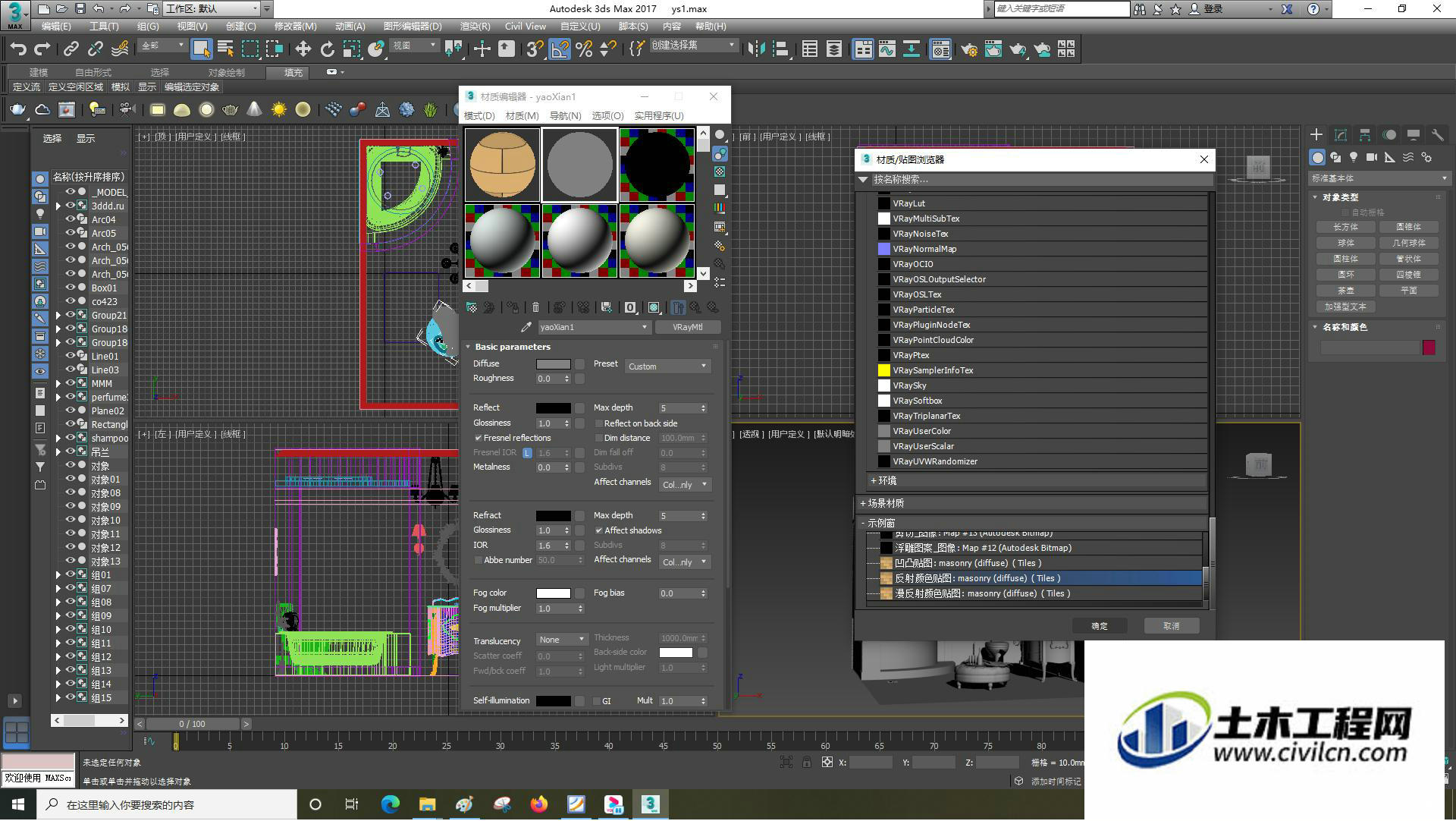Open the 渲染(R) menu
The height and width of the screenshot is (821, 1456).
click(475, 27)
